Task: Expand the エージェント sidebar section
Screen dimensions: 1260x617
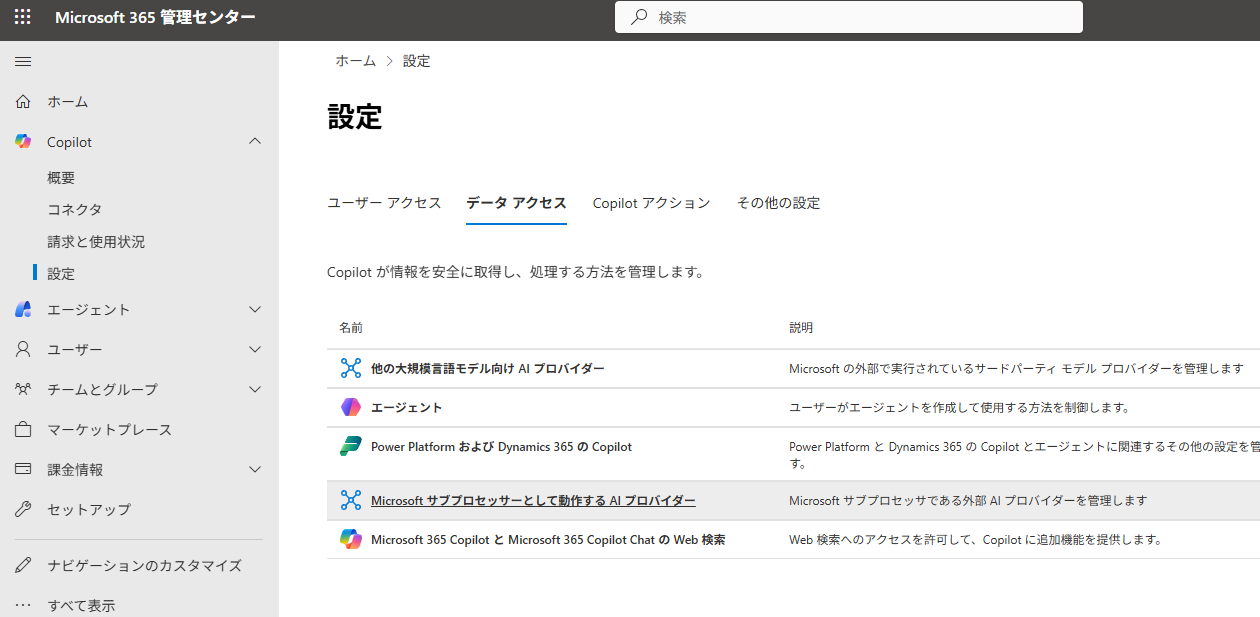Action: coord(255,310)
